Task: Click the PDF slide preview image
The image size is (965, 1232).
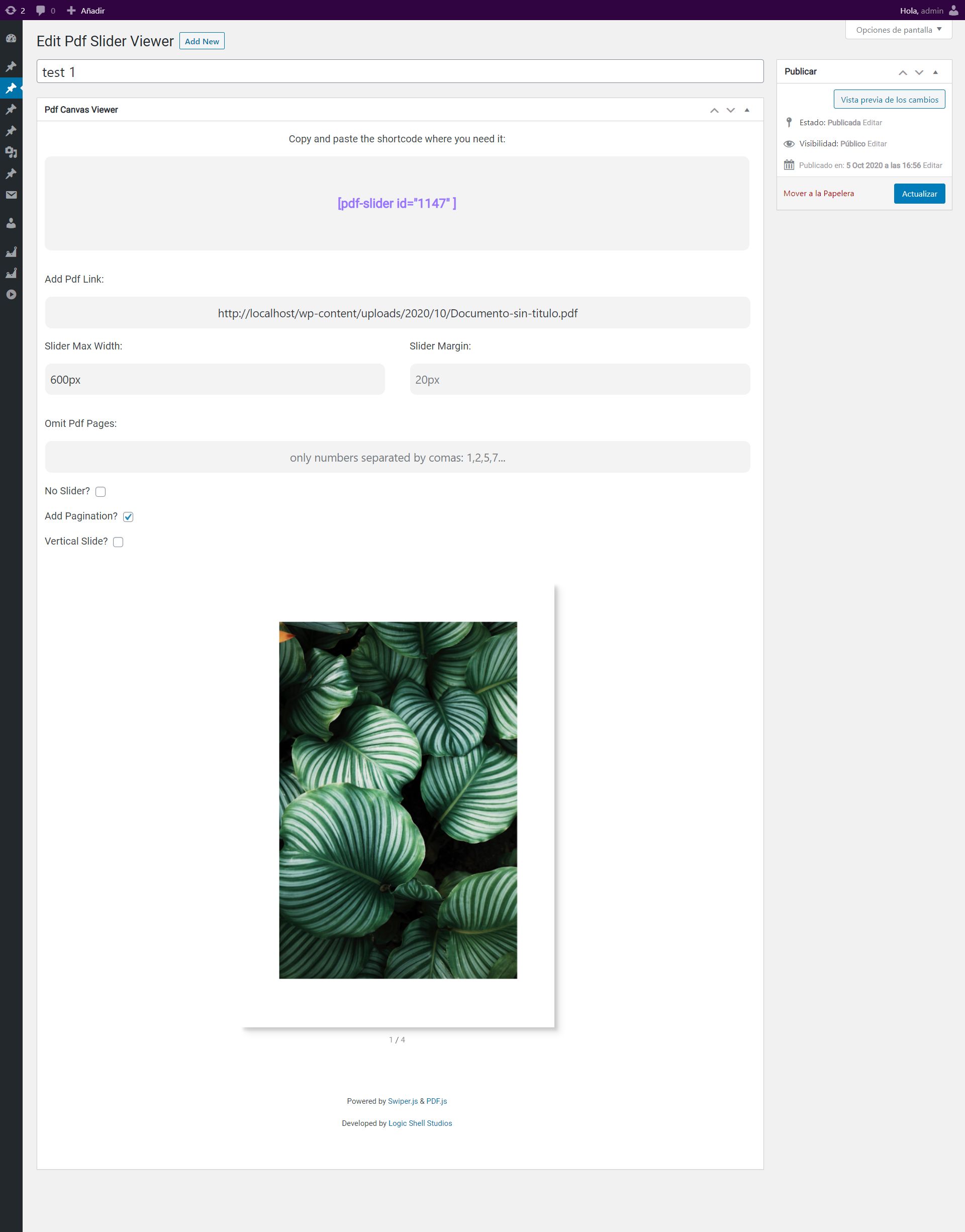Action: pyautogui.click(x=398, y=800)
